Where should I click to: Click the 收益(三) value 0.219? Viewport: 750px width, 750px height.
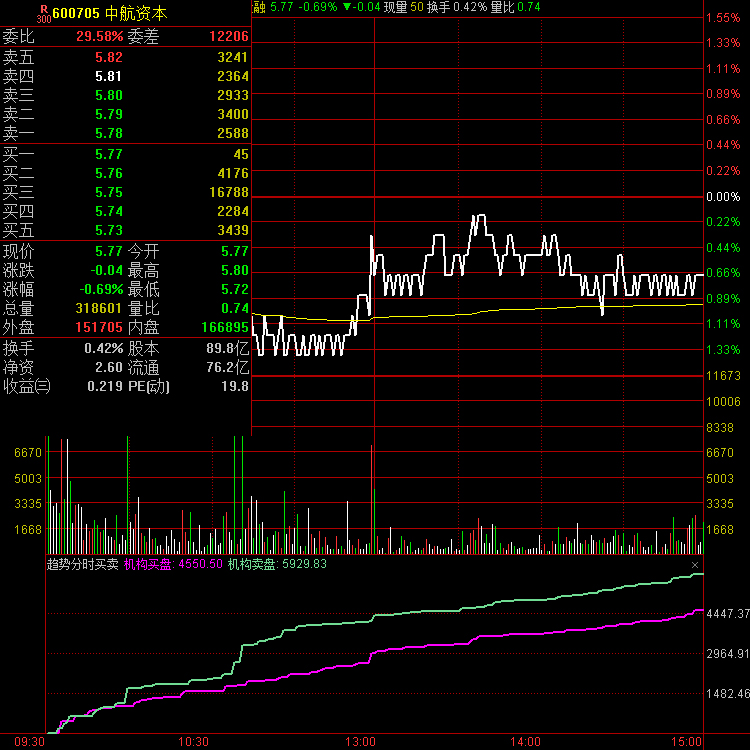pyautogui.click(x=105, y=386)
